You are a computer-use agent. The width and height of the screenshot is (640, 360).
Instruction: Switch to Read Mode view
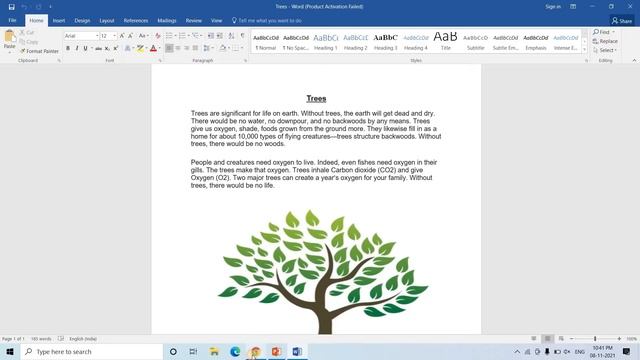tap(534, 339)
